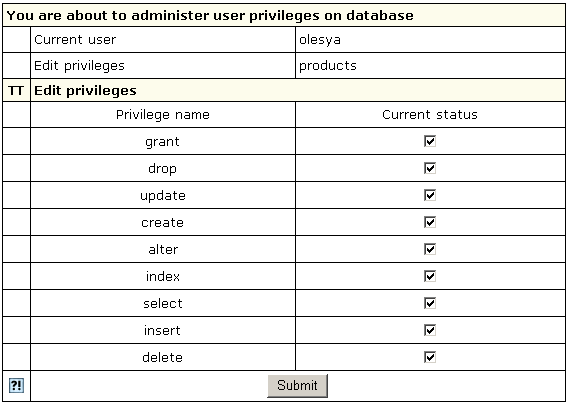Click the administer user privileges title
Viewport: 570px width, 403px height.
[x=210, y=16]
